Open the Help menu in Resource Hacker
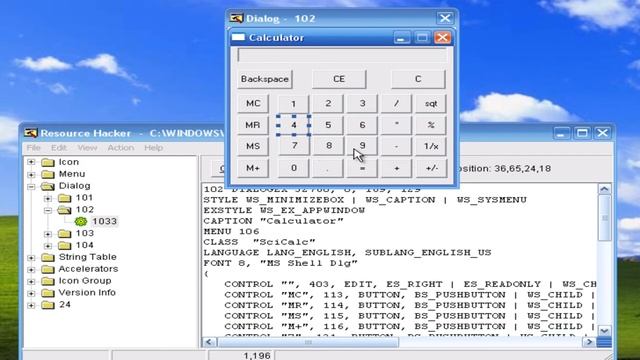The width and height of the screenshot is (640, 360). (x=153, y=148)
